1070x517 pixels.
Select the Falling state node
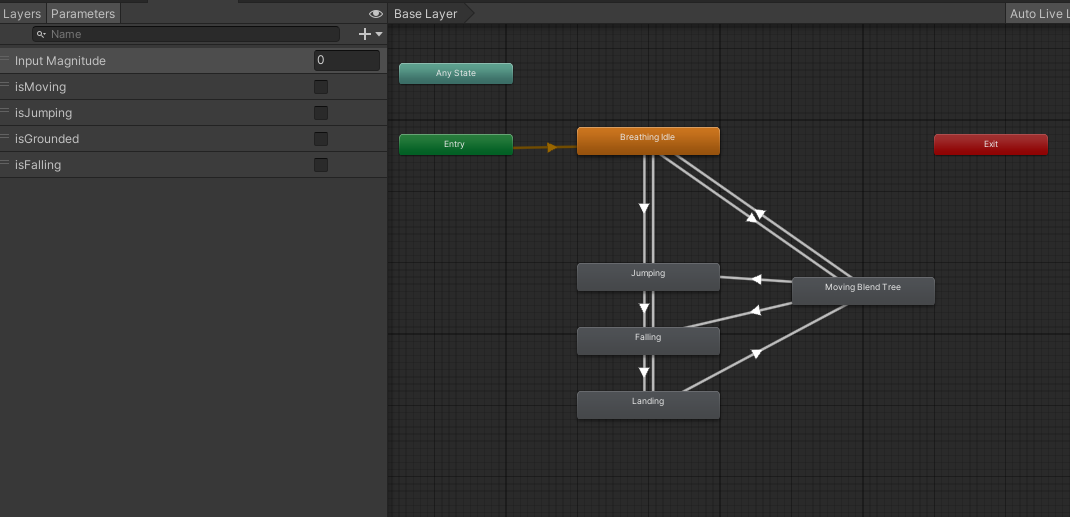point(648,341)
